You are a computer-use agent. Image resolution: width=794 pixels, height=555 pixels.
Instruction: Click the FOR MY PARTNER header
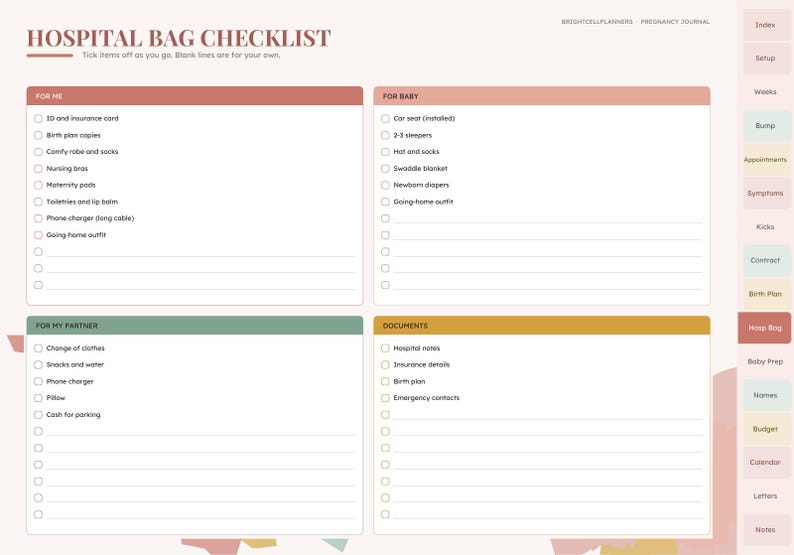195,326
